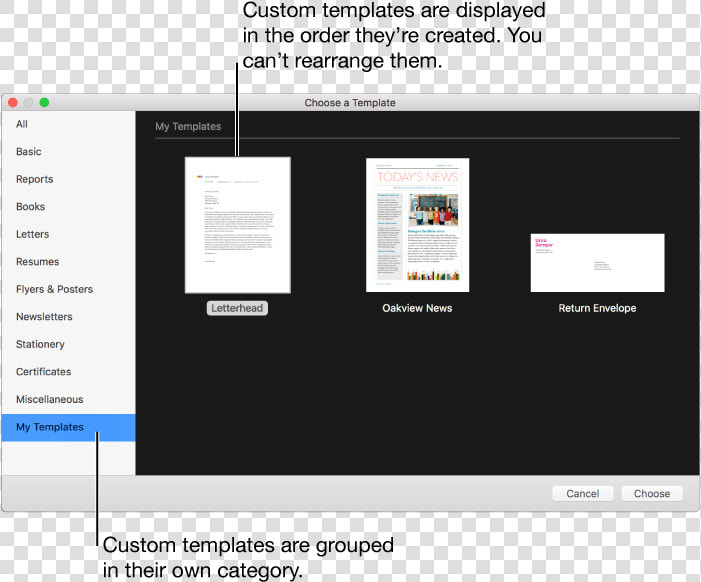Click the Oakview News name label
This screenshot has width=701, height=582.
[417, 308]
